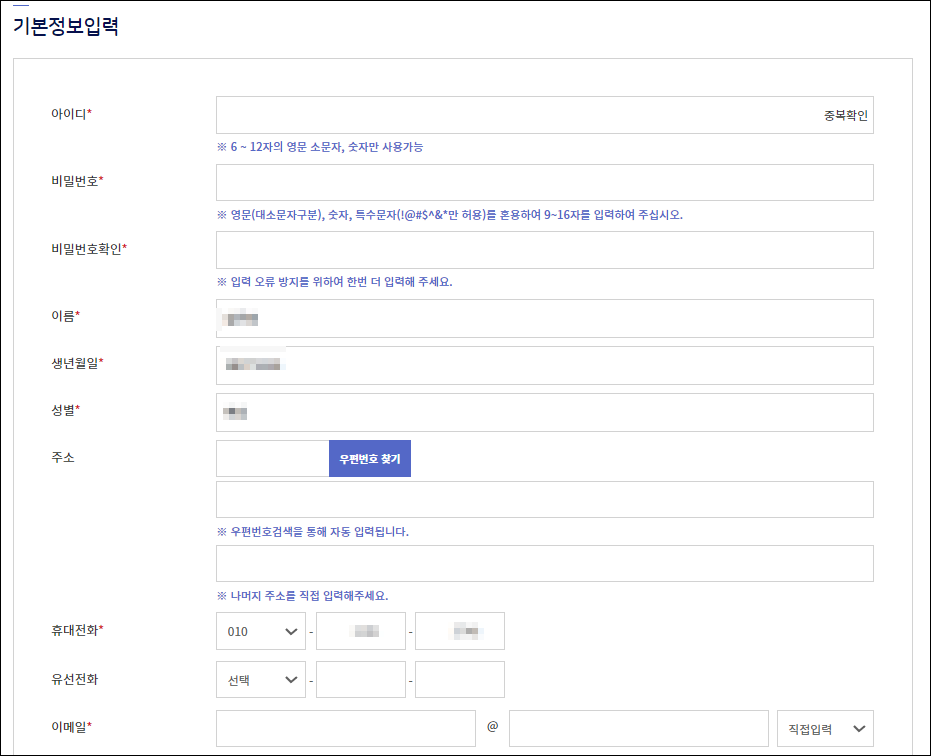The height and width of the screenshot is (756, 931).
Task: Click the 성별 gender input field
Action: (x=544, y=412)
